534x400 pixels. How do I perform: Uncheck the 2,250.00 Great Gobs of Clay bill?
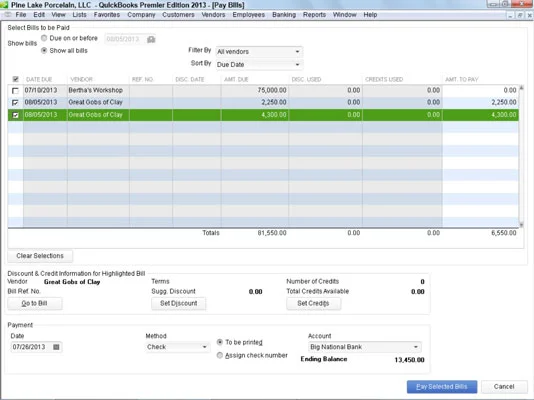coord(15,102)
